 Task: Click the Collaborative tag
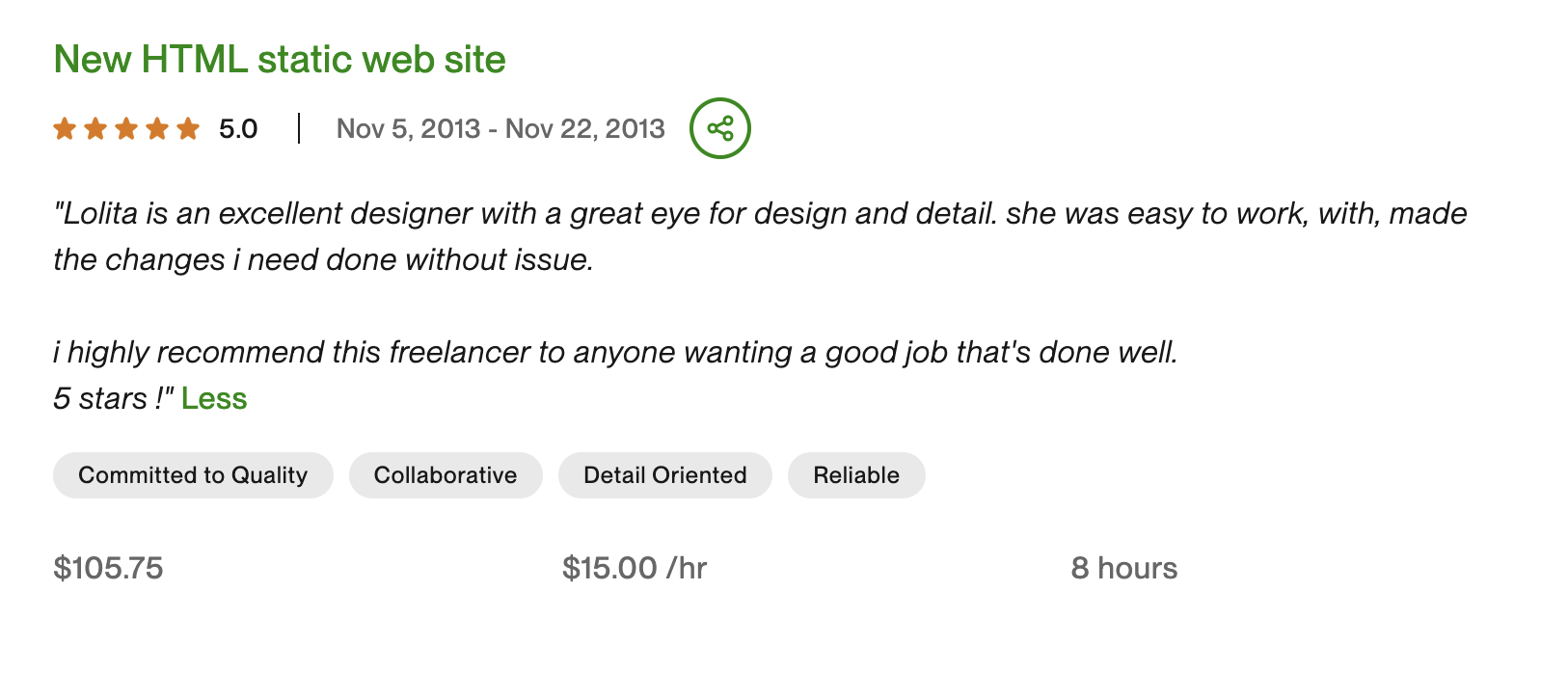(445, 474)
